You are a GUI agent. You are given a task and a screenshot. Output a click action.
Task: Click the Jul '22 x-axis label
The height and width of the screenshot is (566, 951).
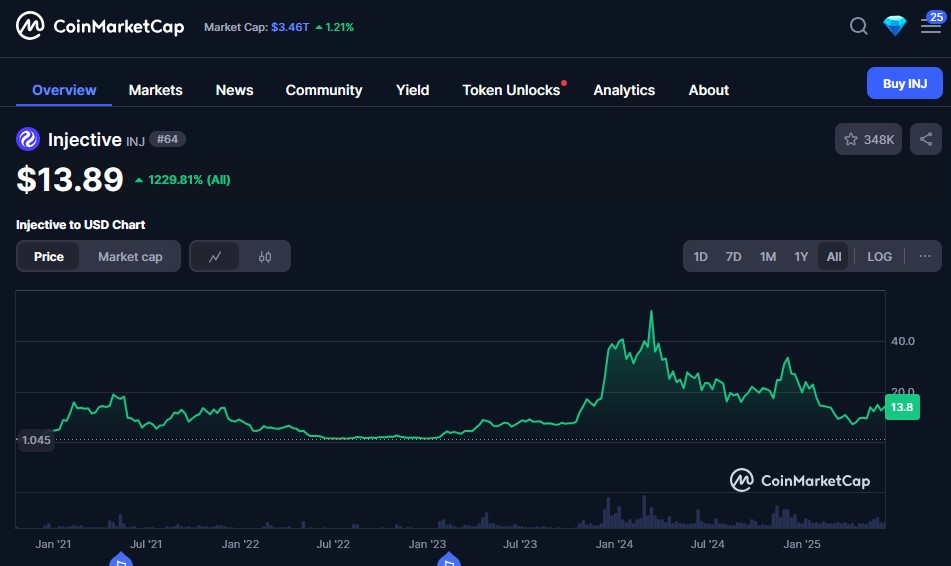[333, 544]
